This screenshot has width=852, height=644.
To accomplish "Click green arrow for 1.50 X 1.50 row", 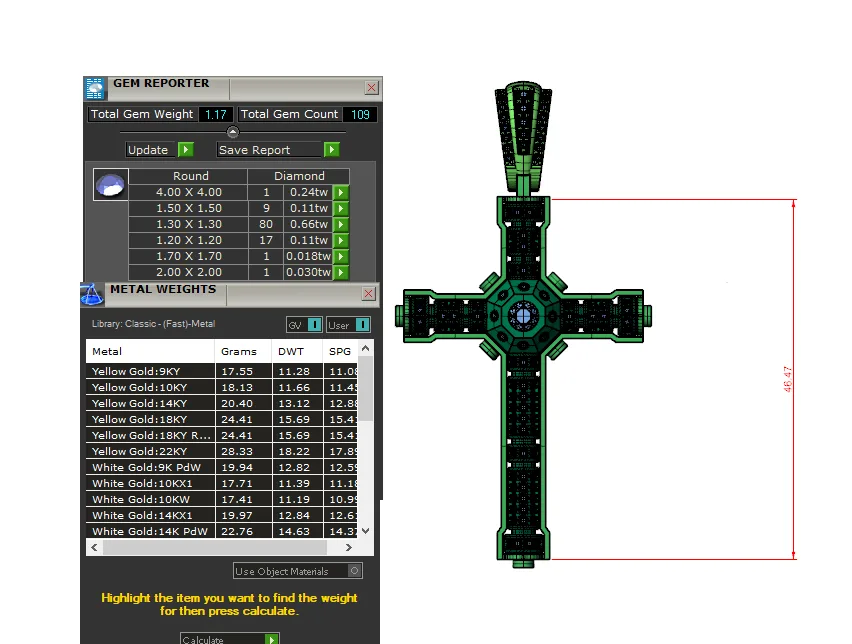I will 341,208.
